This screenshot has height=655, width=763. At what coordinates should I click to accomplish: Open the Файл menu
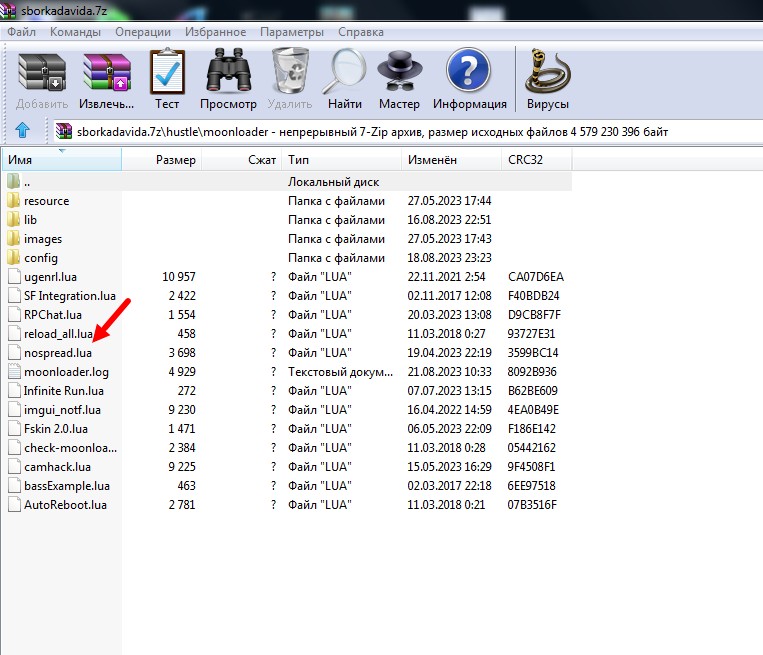click(x=21, y=32)
